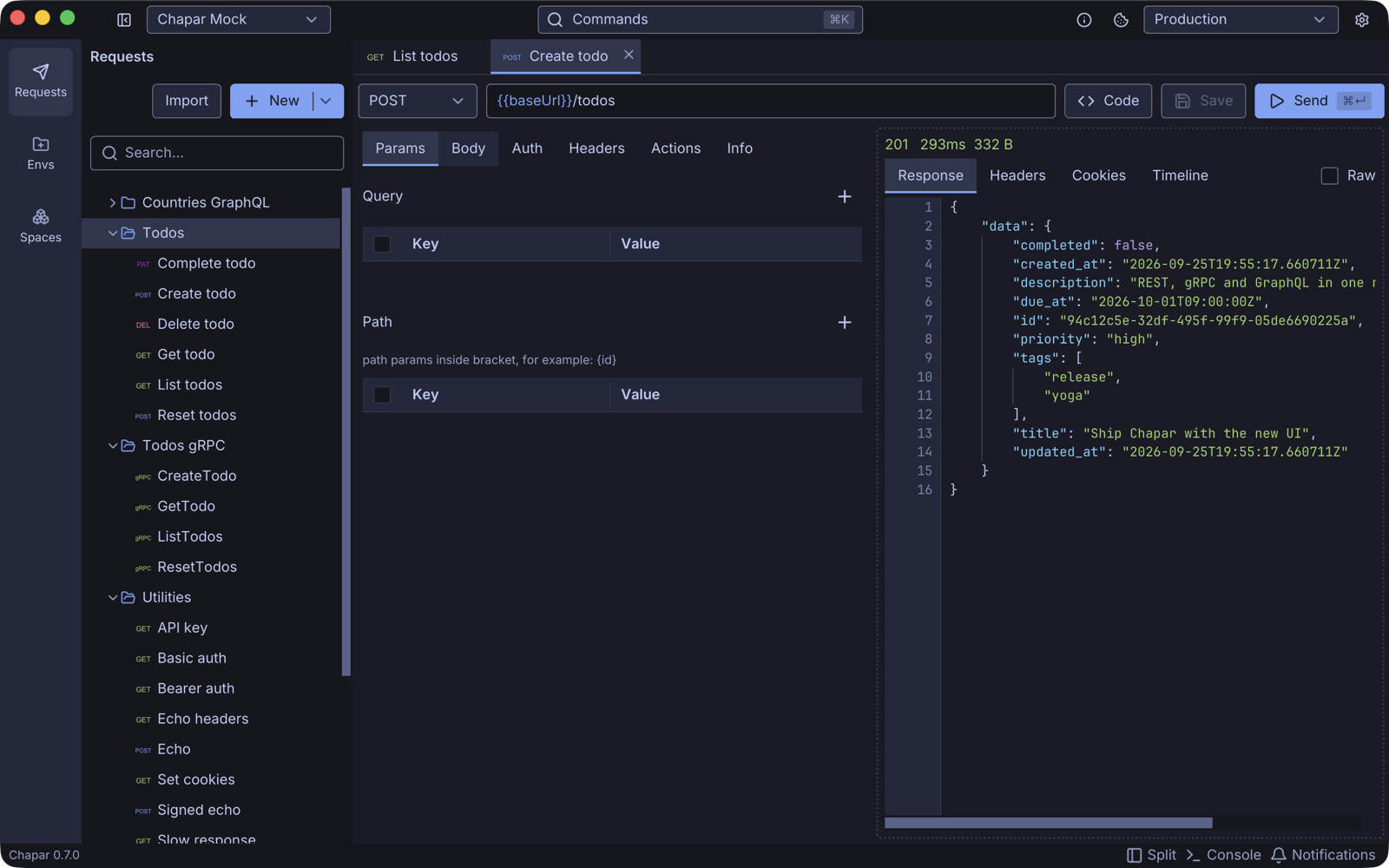Open the Delete todo request

[x=212, y=324]
